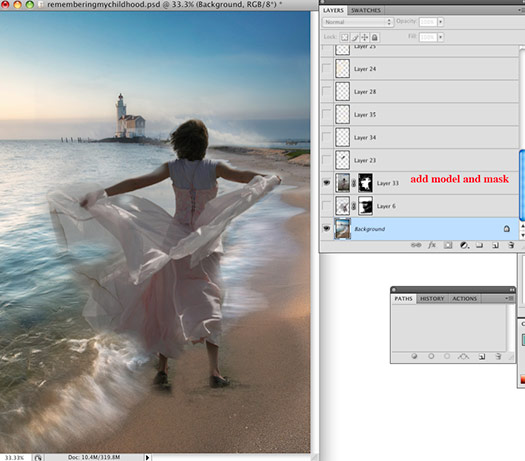Click Load path as selection icon
This screenshot has width=525, height=461.
[x=447, y=356]
